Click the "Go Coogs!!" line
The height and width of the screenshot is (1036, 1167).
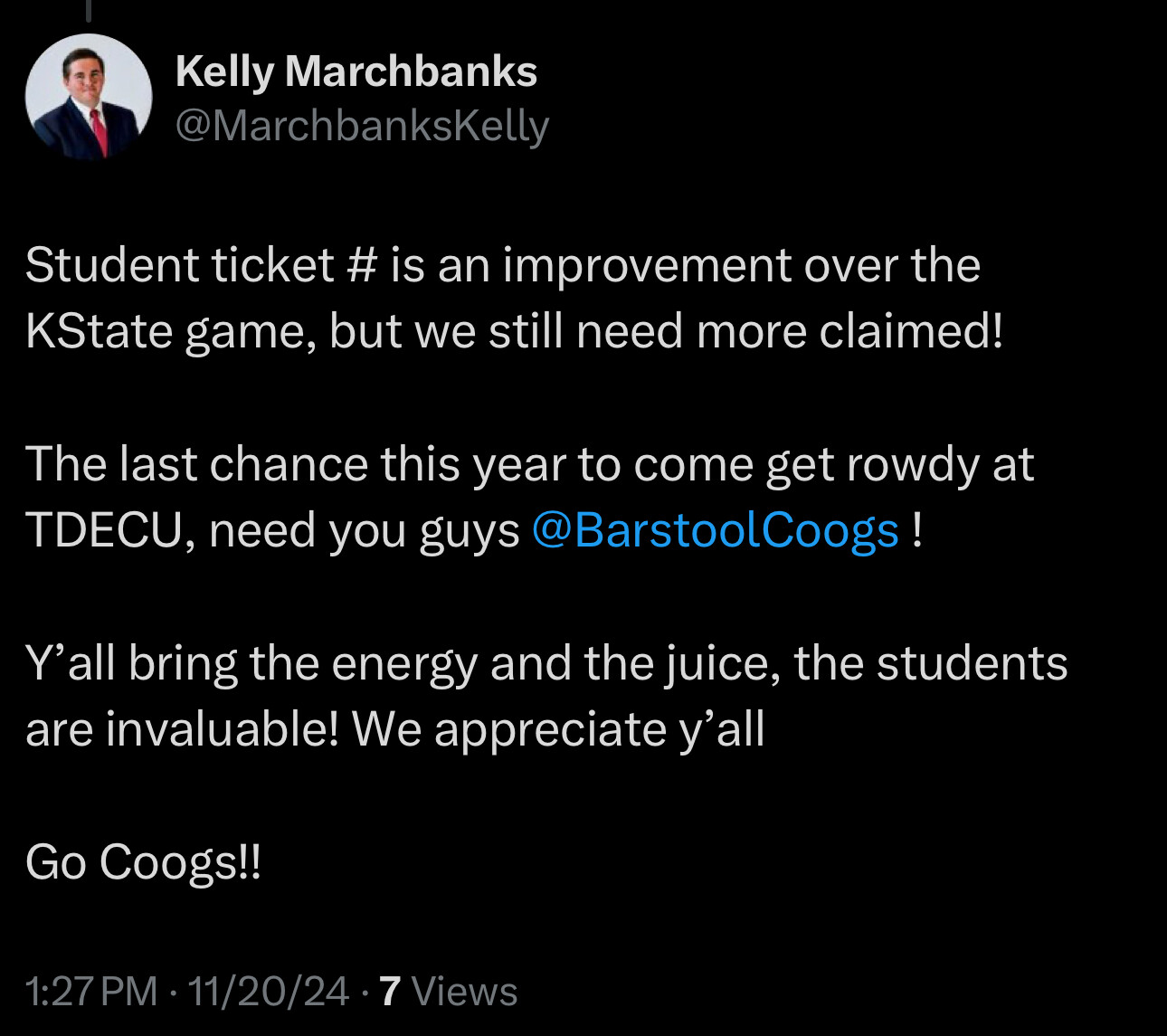pos(143,860)
